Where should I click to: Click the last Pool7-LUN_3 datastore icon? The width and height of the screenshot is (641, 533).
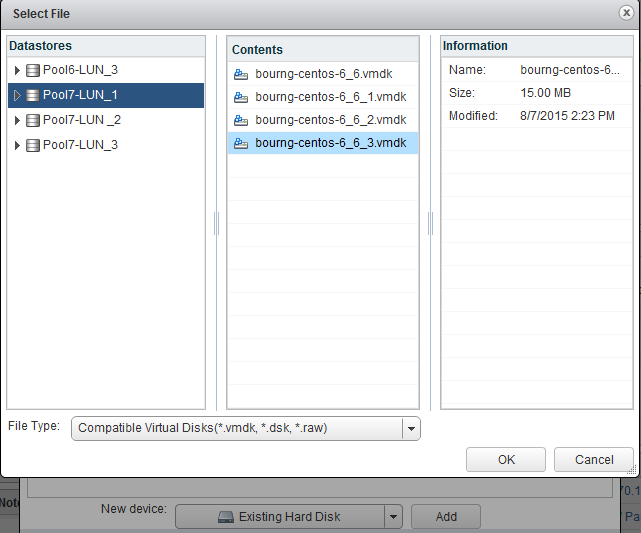33,145
